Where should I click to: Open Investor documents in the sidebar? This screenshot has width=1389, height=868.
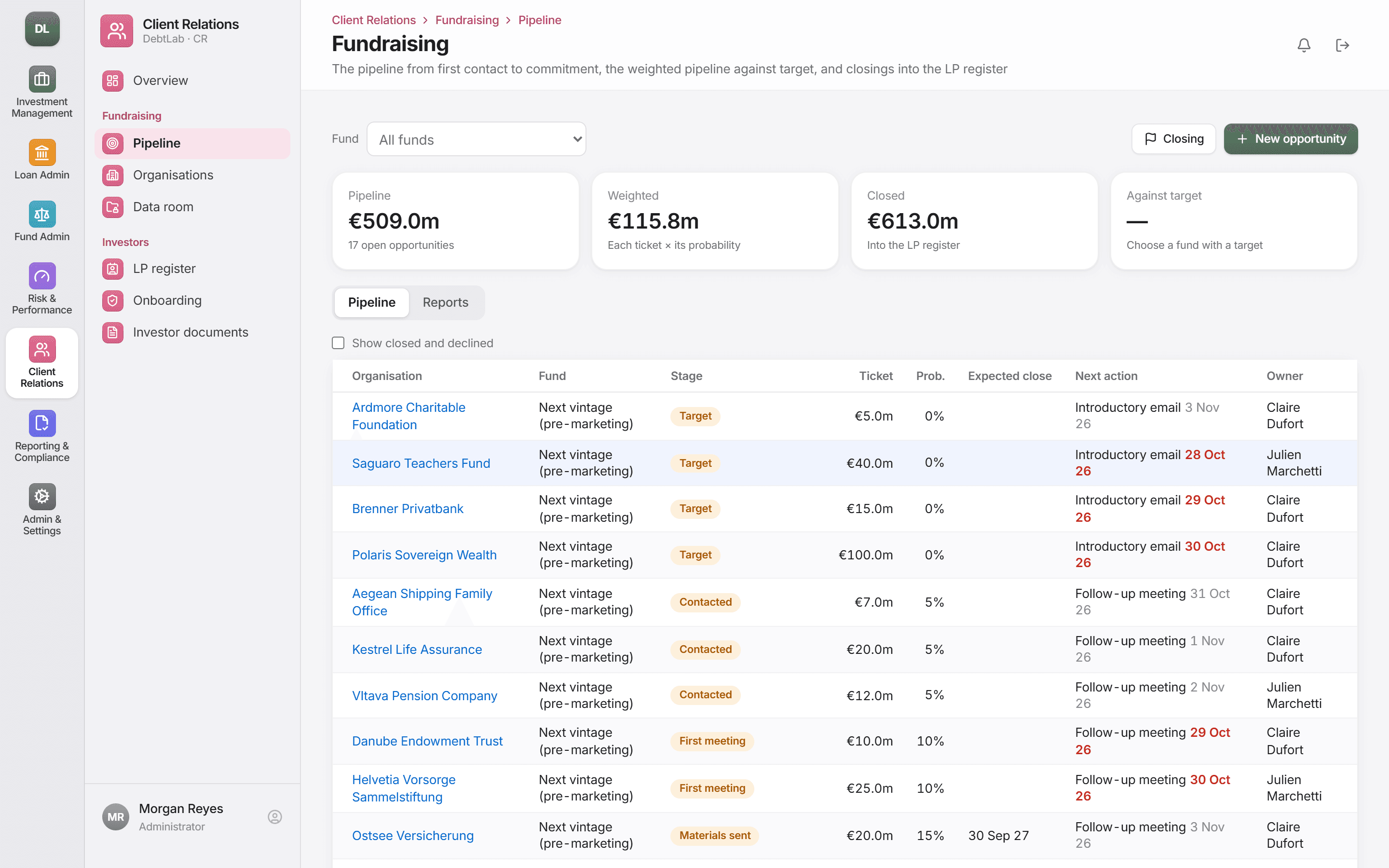192,332
